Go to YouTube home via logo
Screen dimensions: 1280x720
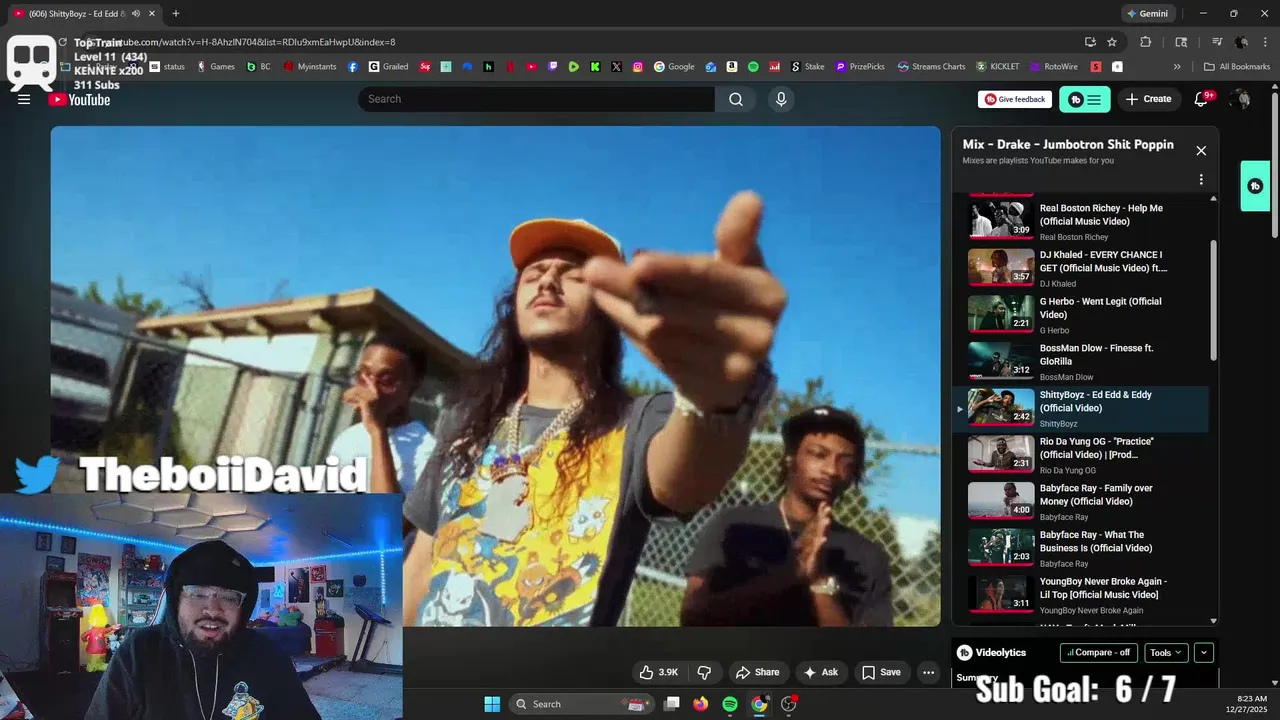[80, 99]
